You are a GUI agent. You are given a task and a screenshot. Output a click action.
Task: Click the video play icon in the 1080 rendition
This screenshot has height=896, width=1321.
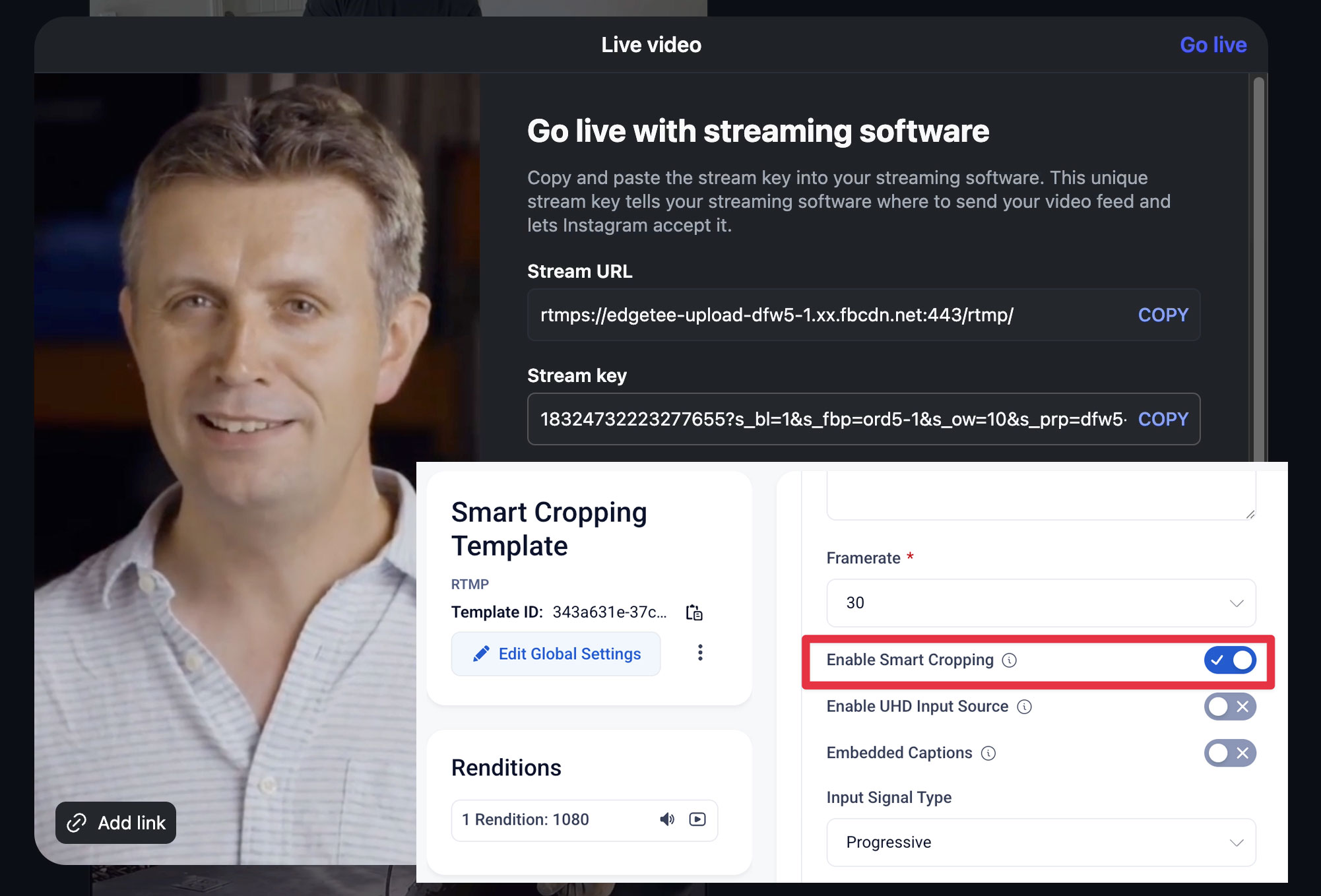point(697,819)
